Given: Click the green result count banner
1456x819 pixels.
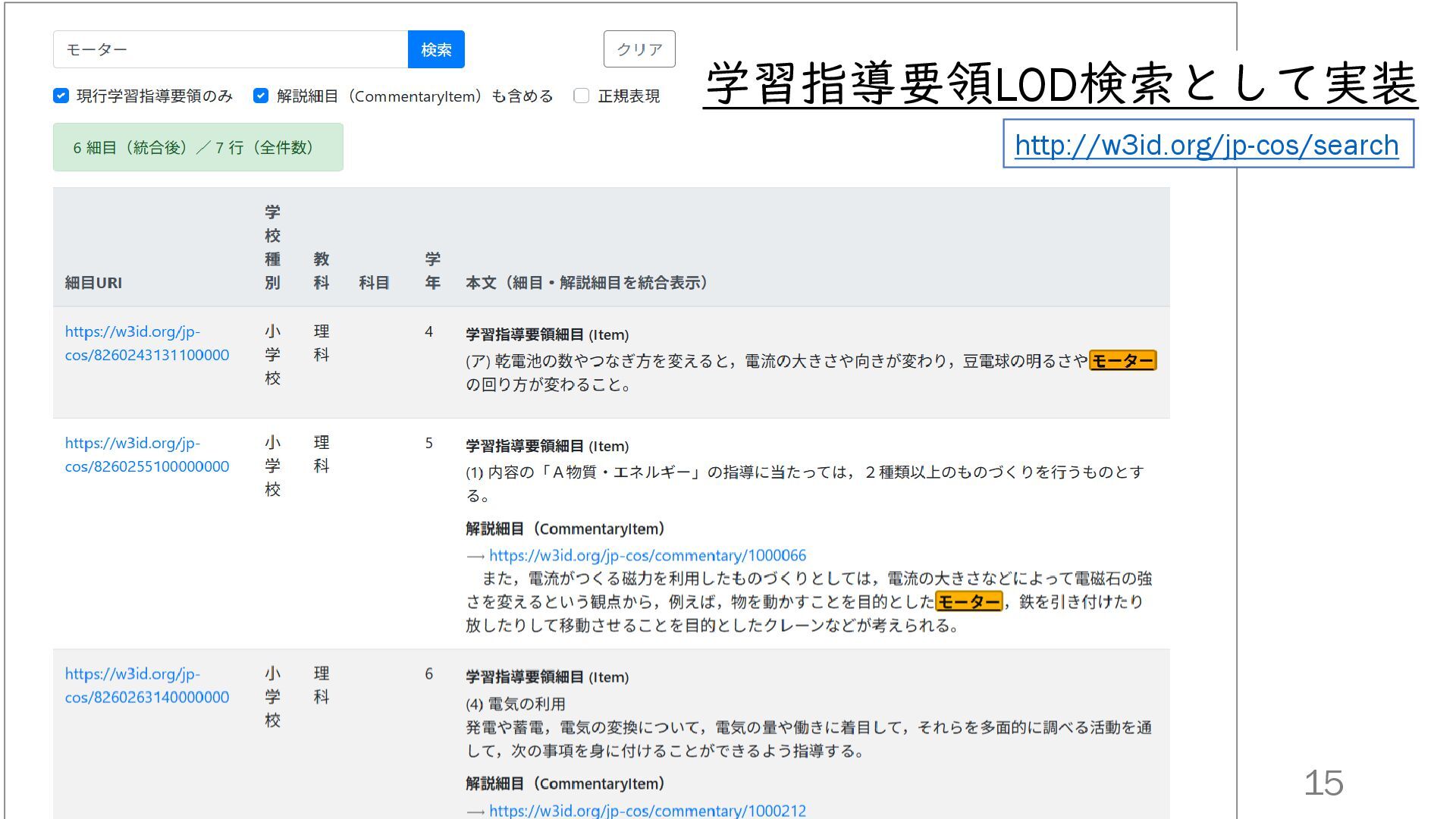Looking at the screenshot, I should point(198,147).
